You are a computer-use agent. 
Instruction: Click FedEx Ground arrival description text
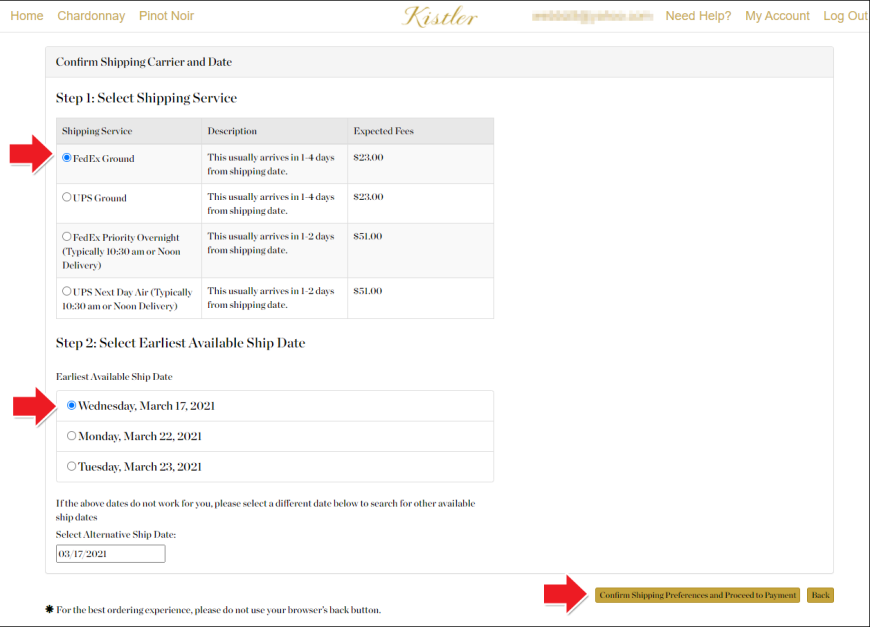(271, 164)
